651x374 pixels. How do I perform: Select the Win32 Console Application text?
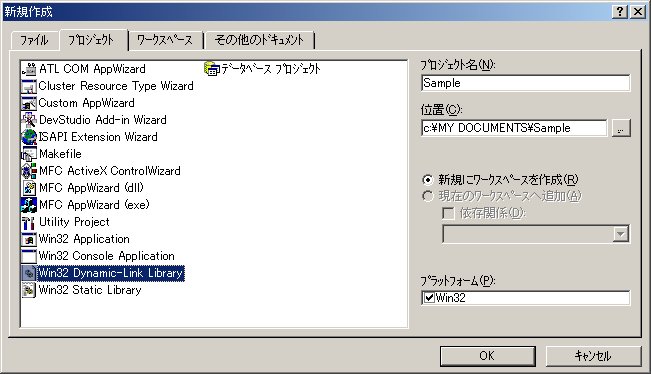point(107,256)
